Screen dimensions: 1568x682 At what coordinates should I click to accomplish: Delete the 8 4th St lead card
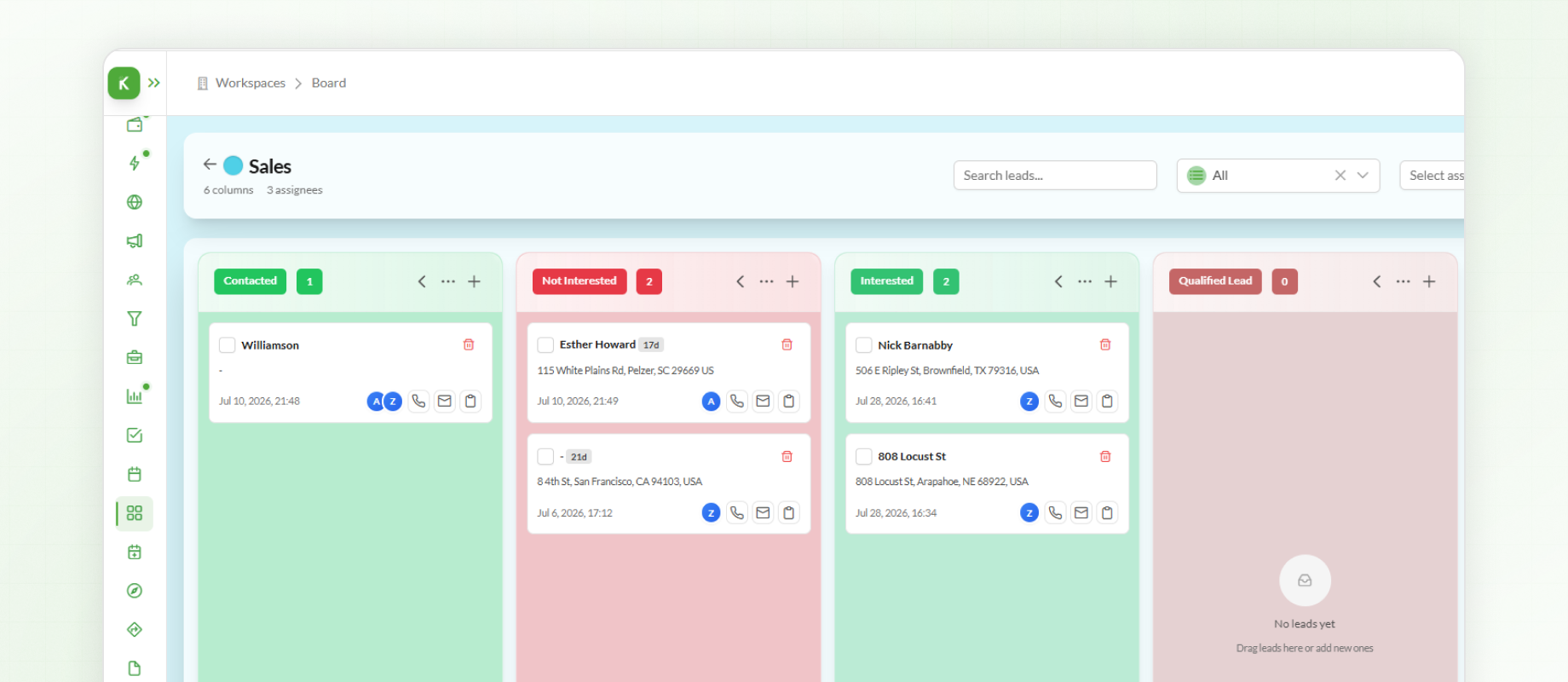pos(787,456)
